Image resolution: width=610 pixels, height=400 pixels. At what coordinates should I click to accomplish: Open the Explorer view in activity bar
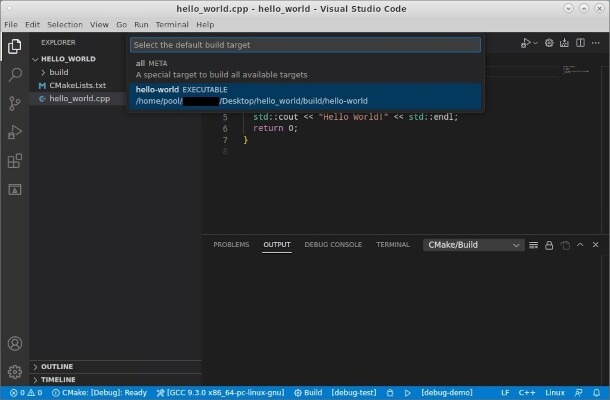tap(15, 46)
